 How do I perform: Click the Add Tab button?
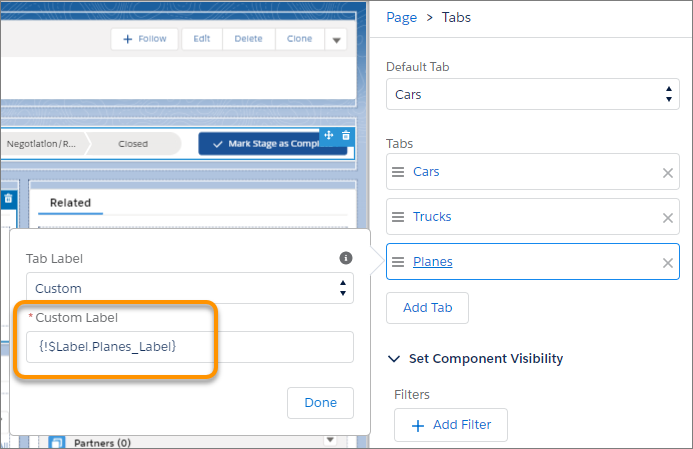(427, 308)
